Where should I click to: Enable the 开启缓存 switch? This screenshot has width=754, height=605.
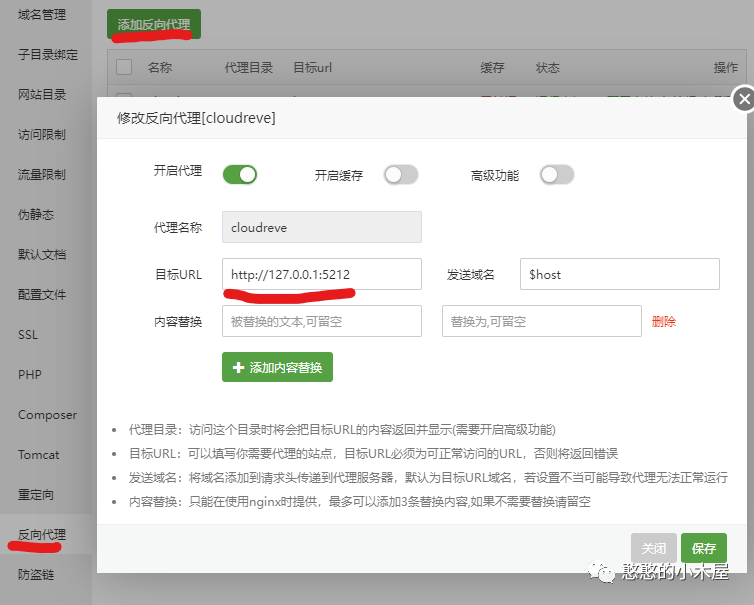coord(401,175)
